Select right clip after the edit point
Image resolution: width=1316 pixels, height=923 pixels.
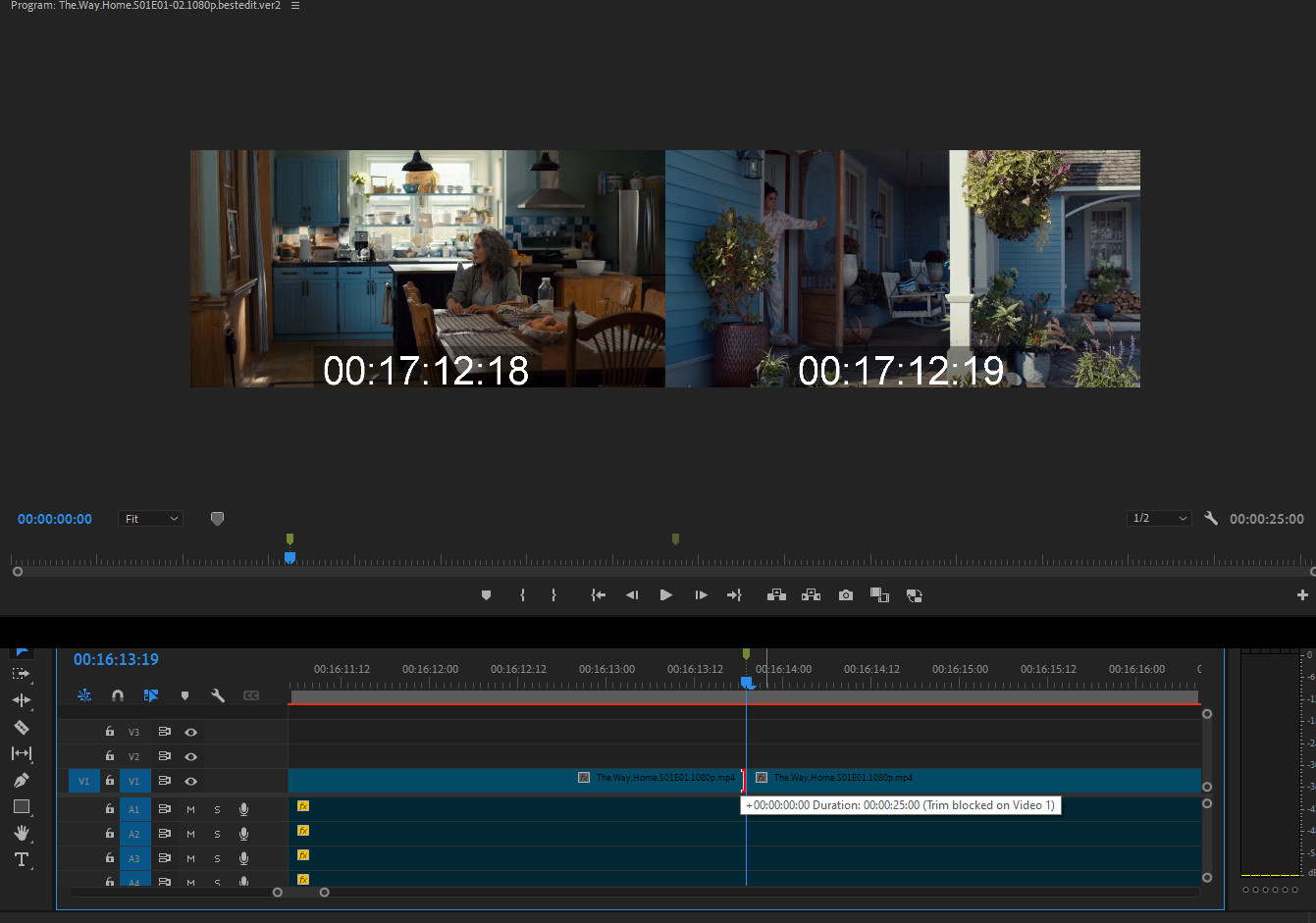974,781
